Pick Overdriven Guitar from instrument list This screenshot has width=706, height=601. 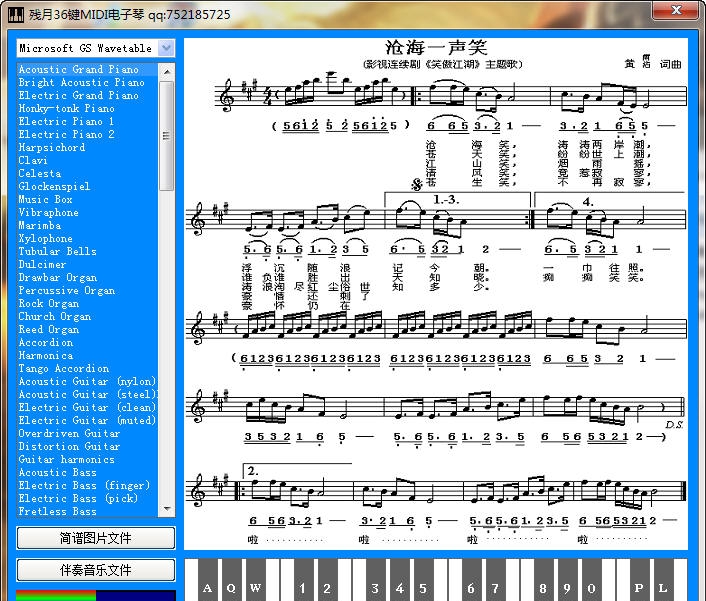69,434
